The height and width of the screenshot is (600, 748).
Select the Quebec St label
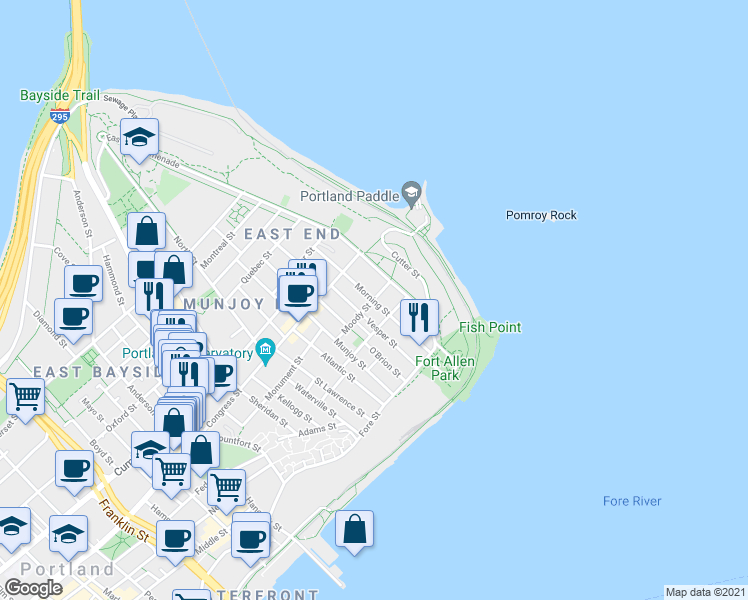click(256, 268)
